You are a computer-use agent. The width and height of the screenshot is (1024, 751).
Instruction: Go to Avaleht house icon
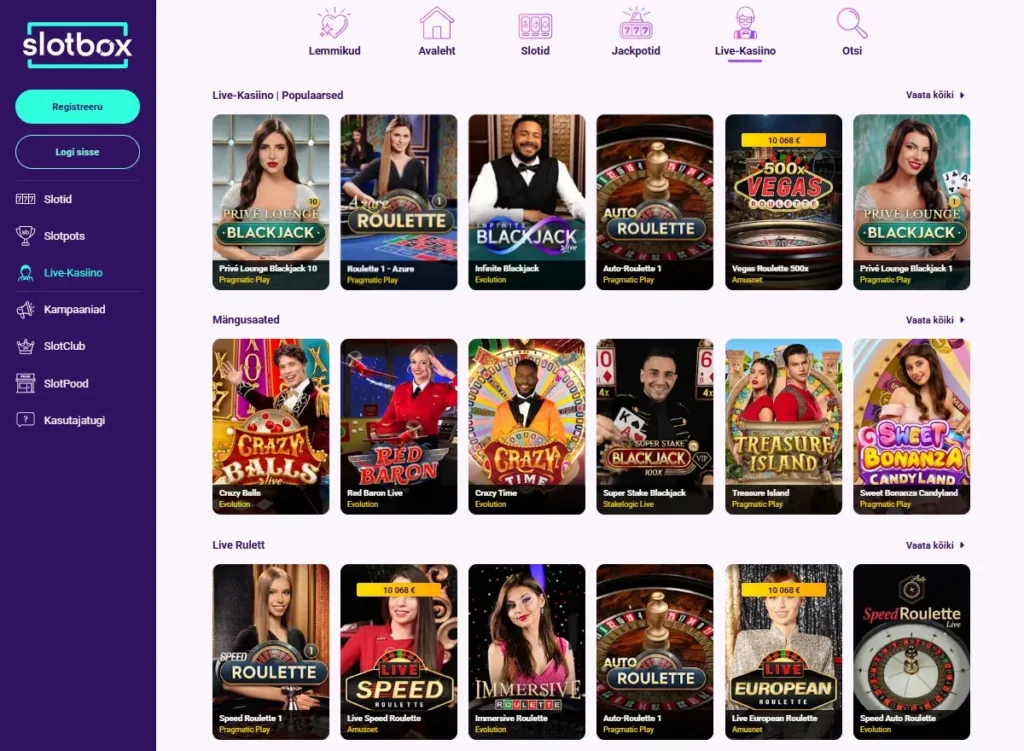(x=436, y=24)
